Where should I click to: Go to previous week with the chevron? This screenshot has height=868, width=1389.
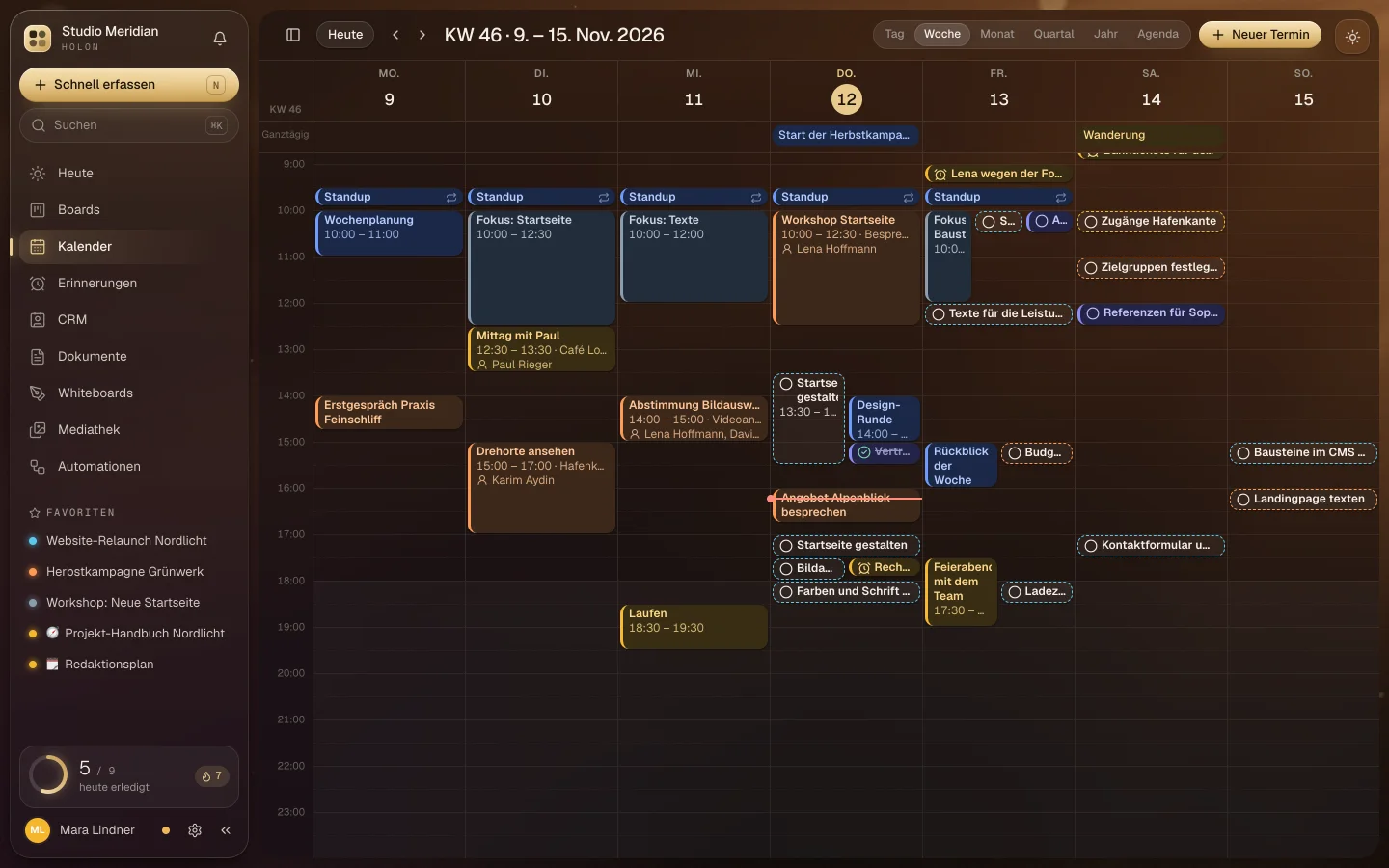point(395,35)
